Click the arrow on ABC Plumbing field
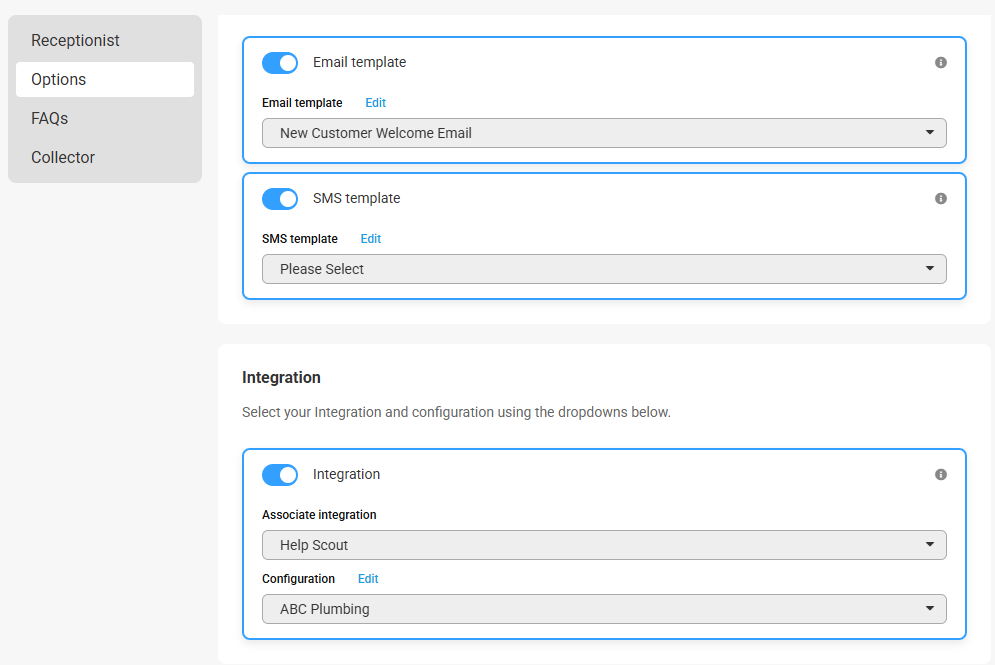Image resolution: width=995 pixels, height=665 pixels. (930, 609)
